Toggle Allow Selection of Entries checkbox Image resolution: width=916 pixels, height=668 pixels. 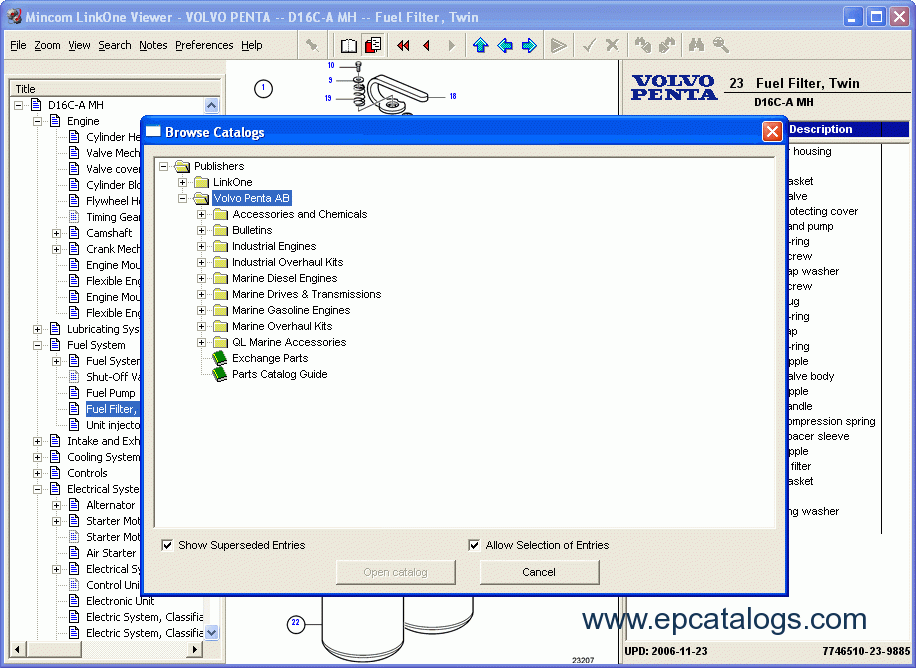click(474, 545)
